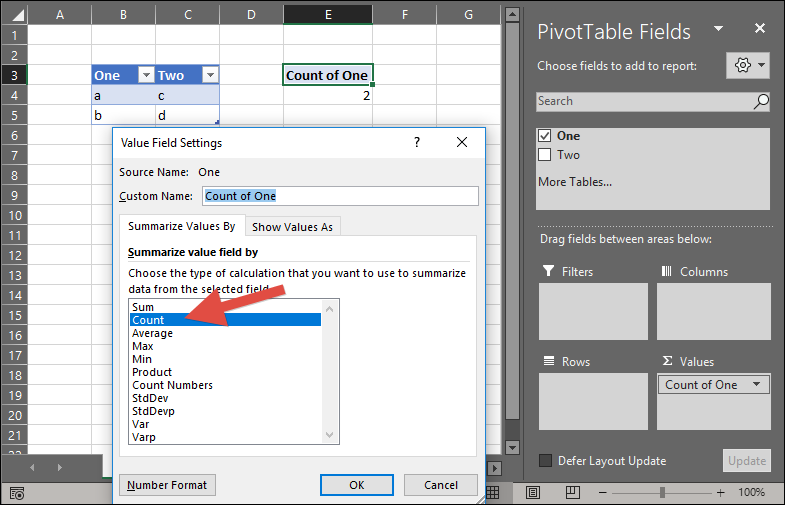Viewport: 785px width, 505px height.
Task: Click the zoom in plus icon
Action: (720, 493)
